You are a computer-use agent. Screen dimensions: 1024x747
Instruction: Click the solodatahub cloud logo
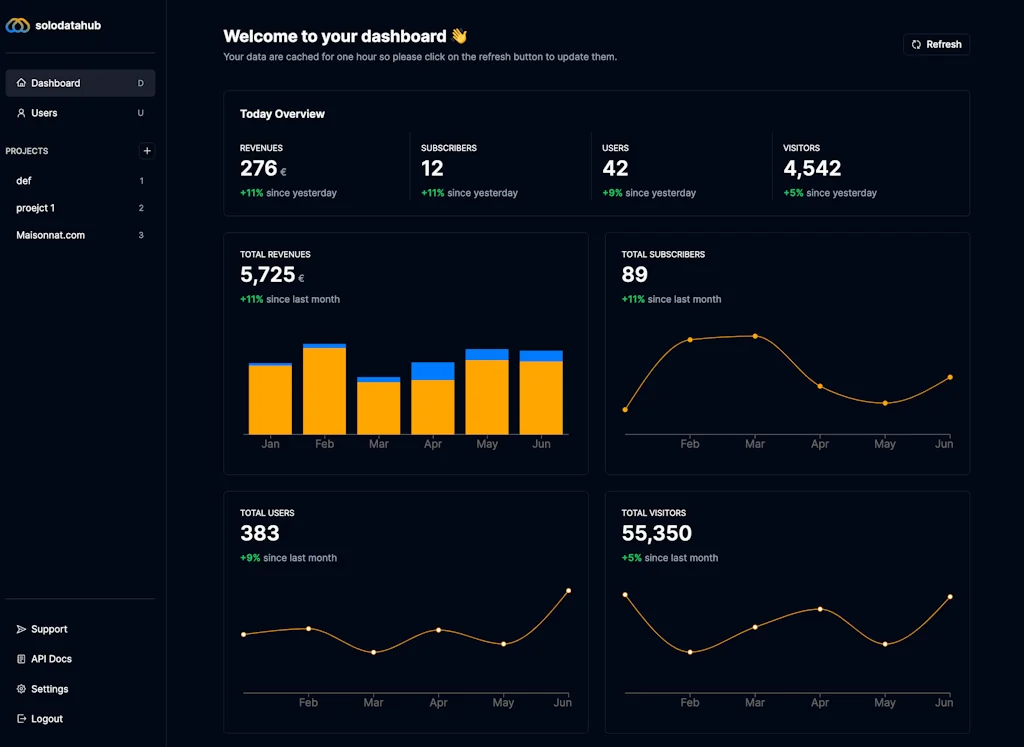pos(17,25)
